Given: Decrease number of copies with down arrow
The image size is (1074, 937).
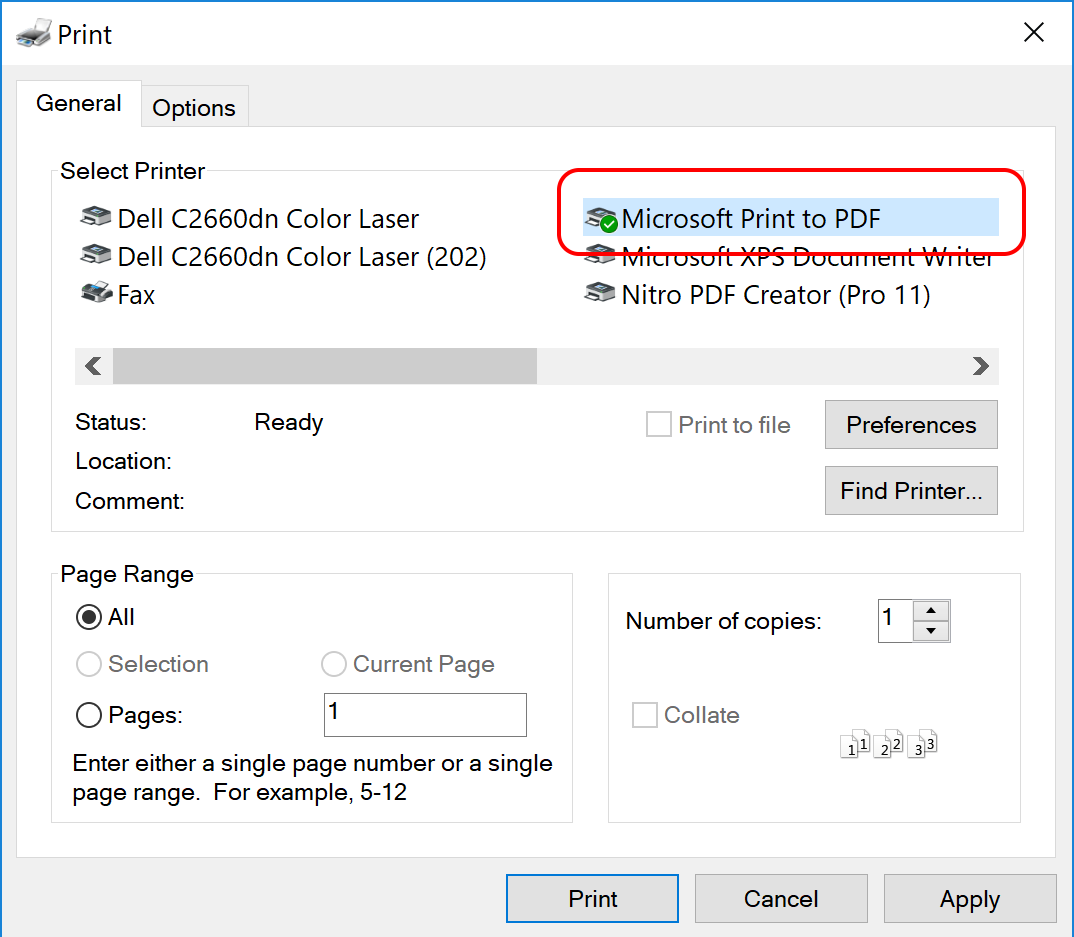Looking at the screenshot, I should pyautogui.click(x=931, y=631).
